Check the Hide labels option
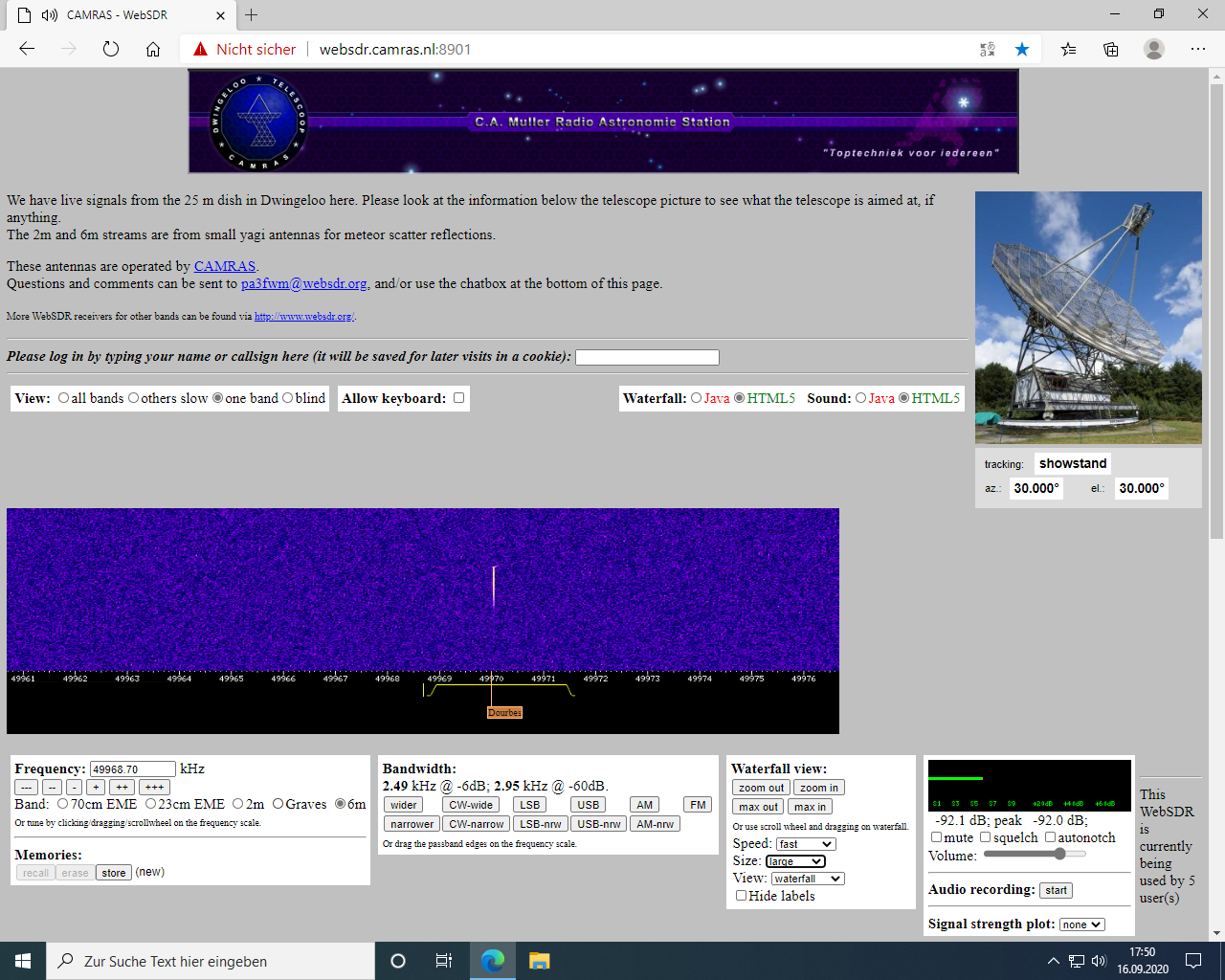This screenshot has height=980, width=1225. (x=741, y=896)
